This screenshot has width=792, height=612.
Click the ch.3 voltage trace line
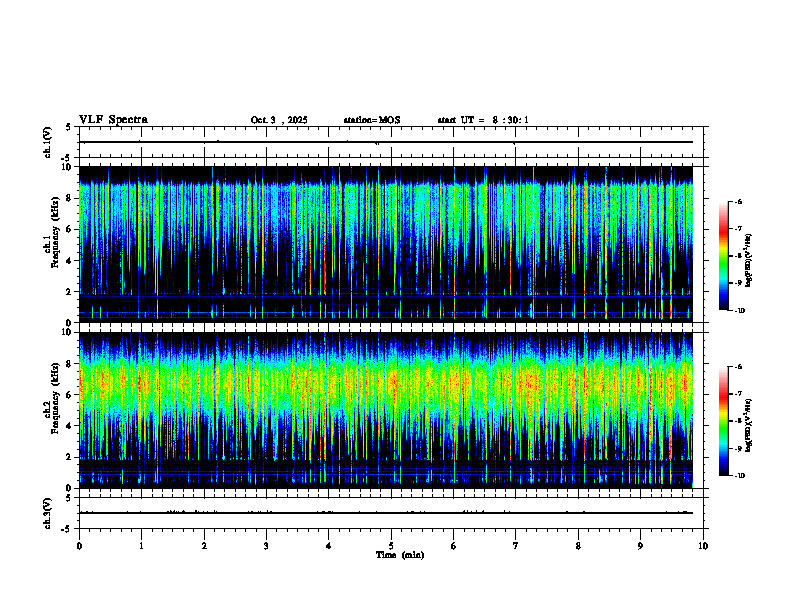[x=386, y=513]
